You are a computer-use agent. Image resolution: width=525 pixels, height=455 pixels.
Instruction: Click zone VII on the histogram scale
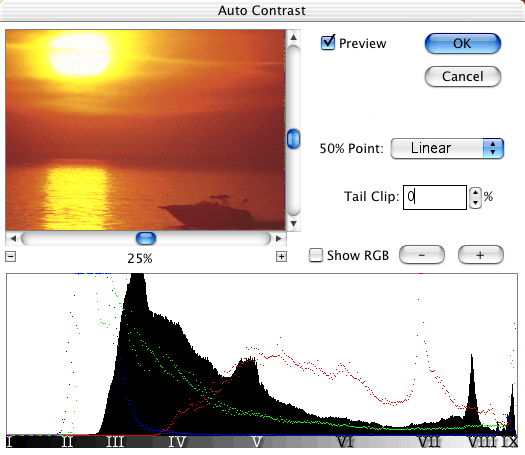click(x=429, y=442)
